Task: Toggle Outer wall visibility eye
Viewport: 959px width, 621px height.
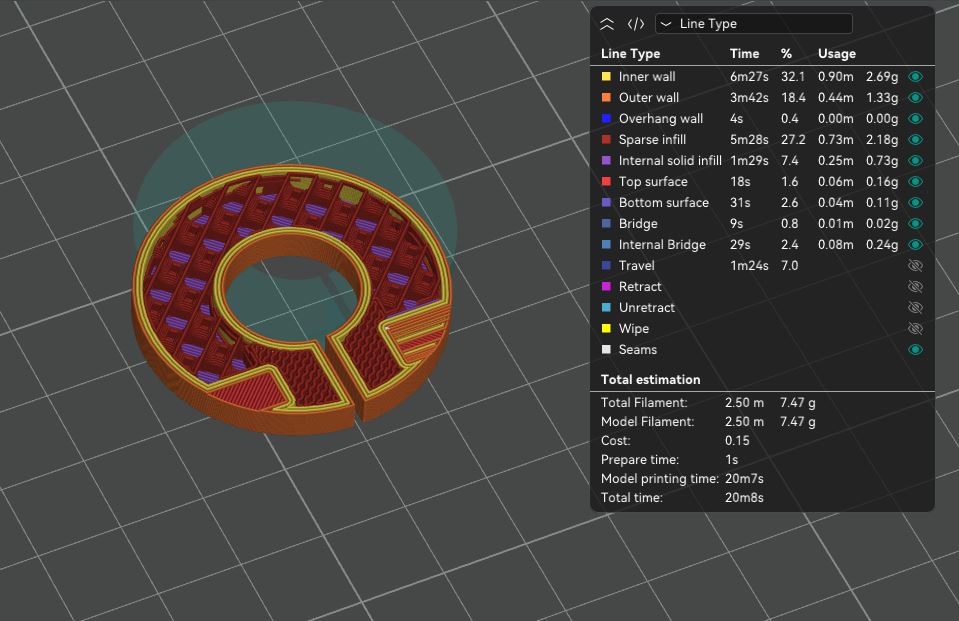Action: click(x=915, y=97)
